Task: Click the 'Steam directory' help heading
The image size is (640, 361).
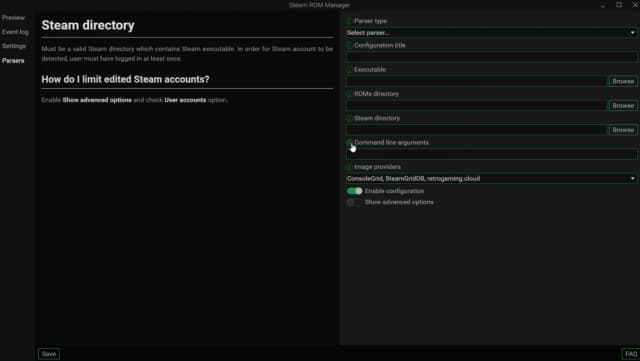Action: (88, 25)
